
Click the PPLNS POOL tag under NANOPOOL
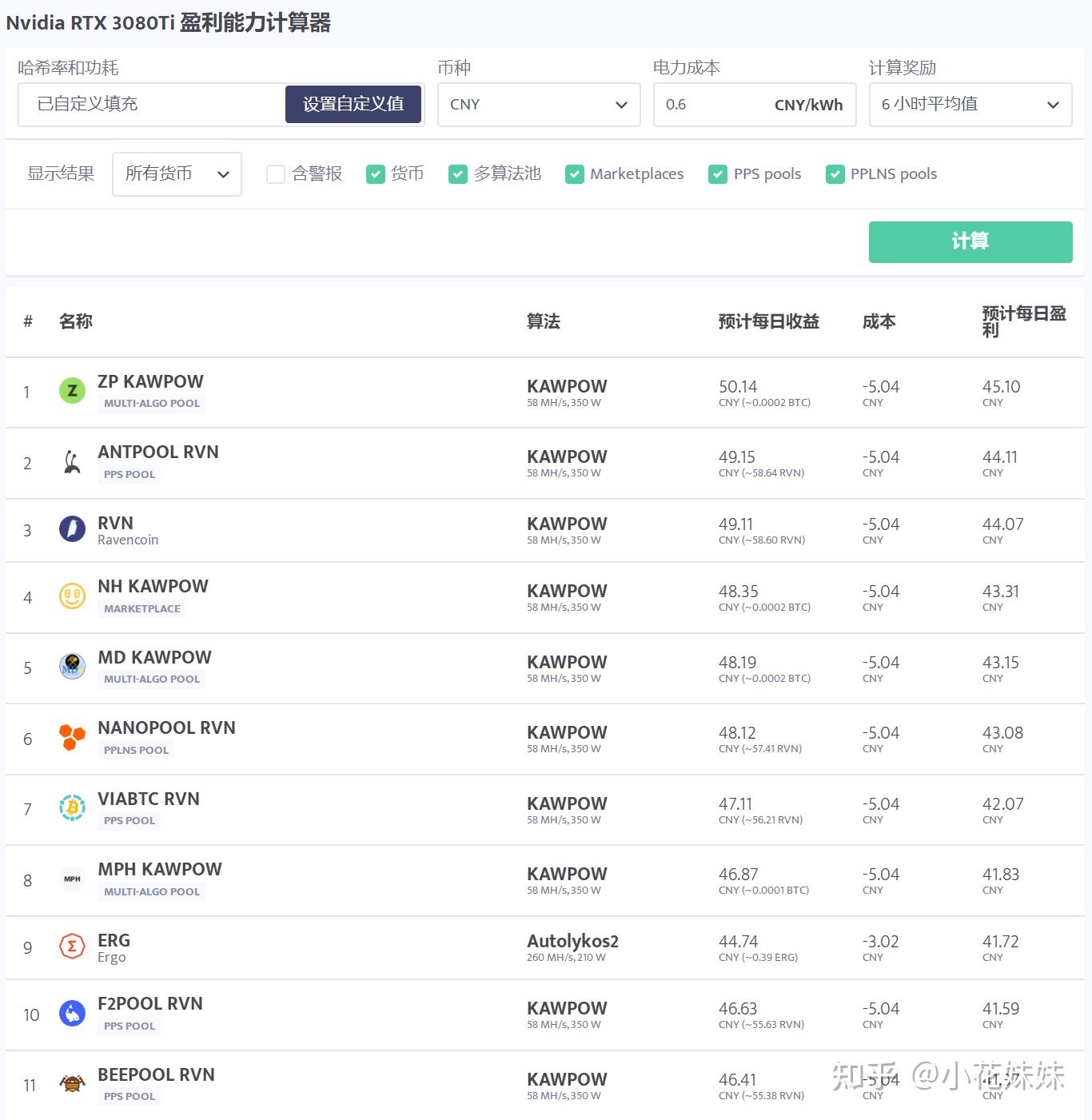click(136, 751)
